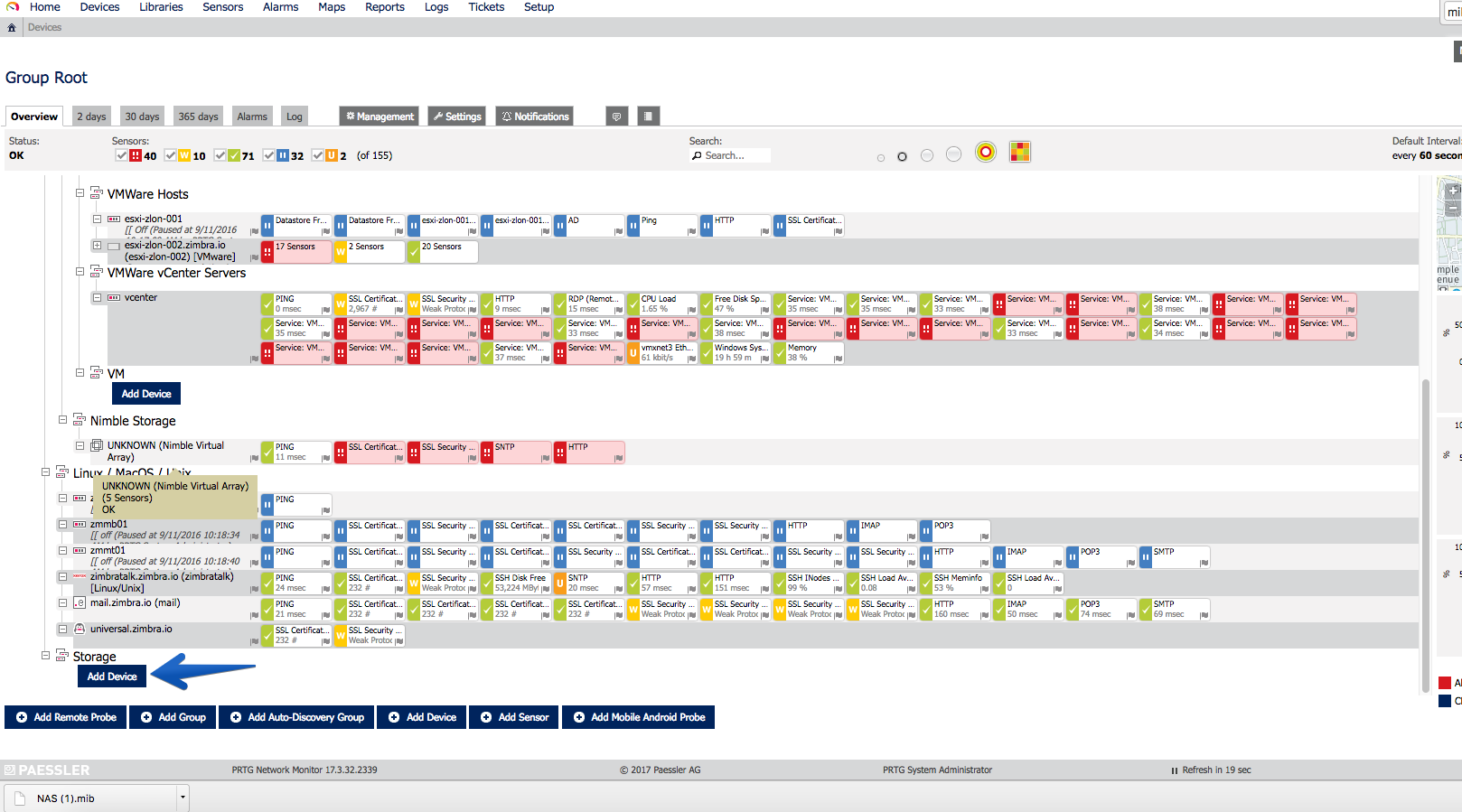
Task: Click the Add Sensor button
Action: click(514, 717)
